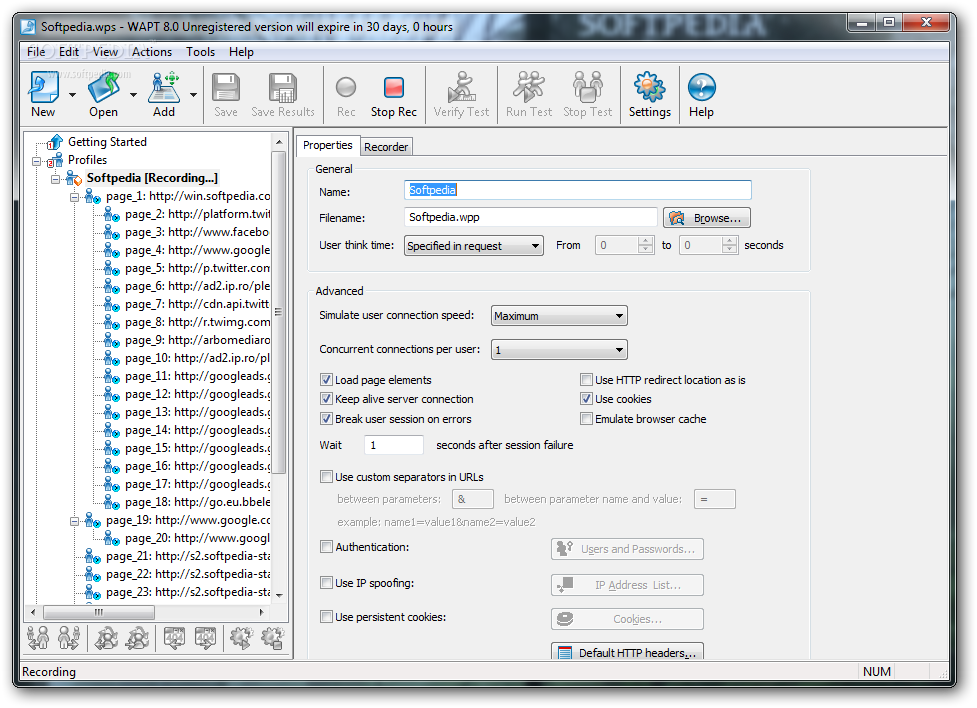Screen dimensions: 977x708
Task: Increase the From think time spinner
Action: [646, 241]
